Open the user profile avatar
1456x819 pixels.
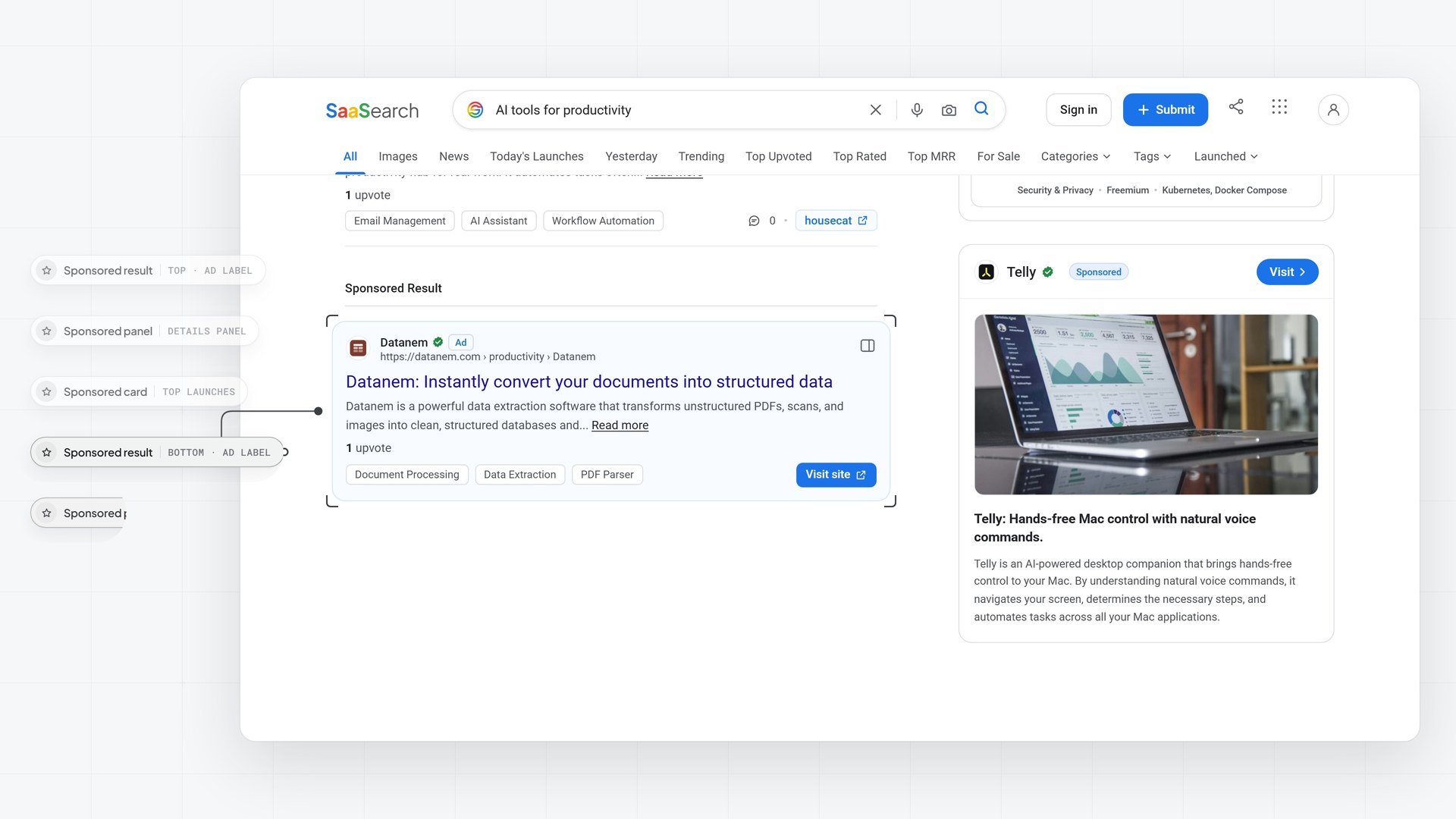pyautogui.click(x=1333, y=110)
